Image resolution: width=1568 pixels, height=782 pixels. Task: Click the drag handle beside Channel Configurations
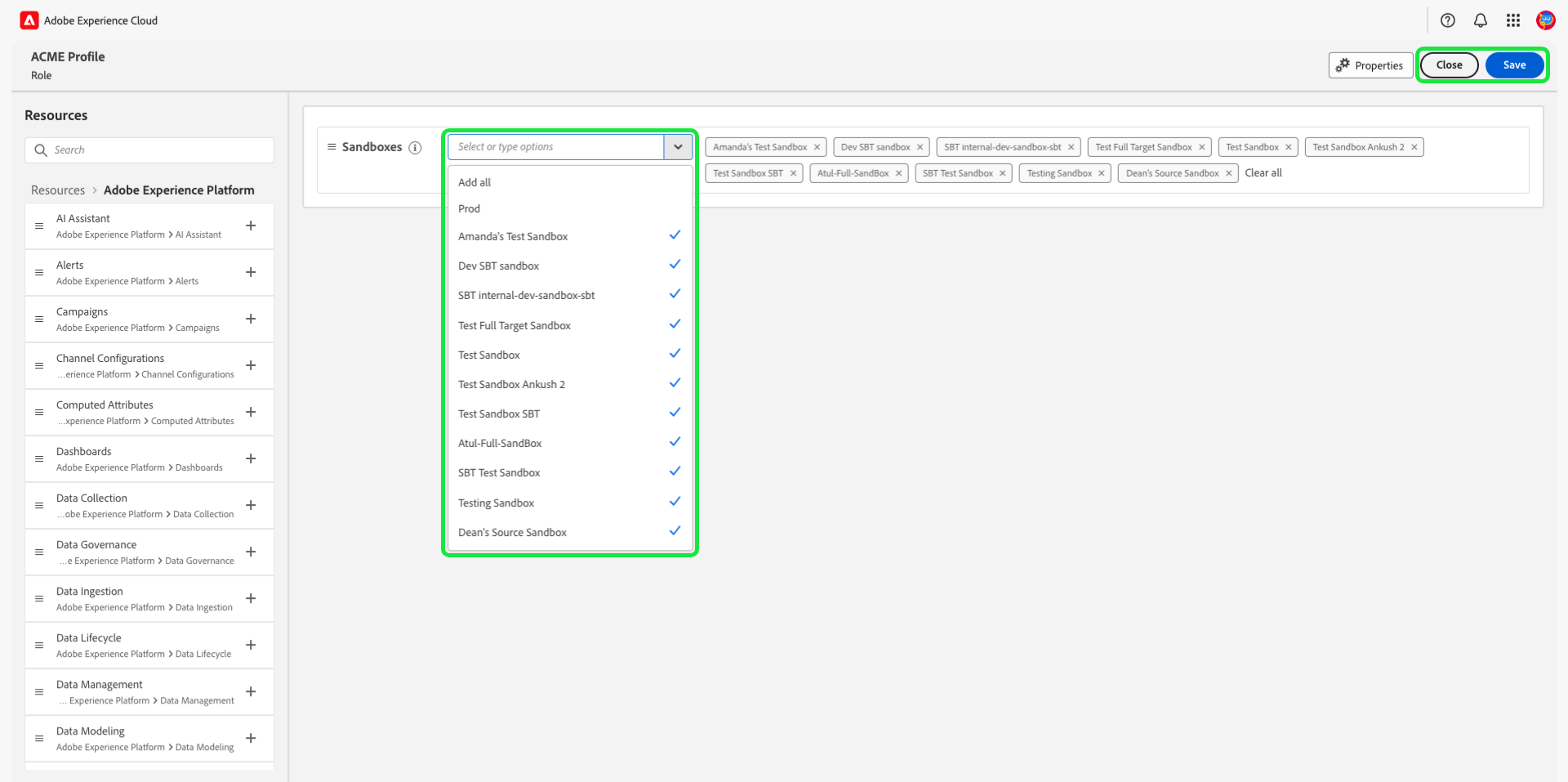coord(39,365)
